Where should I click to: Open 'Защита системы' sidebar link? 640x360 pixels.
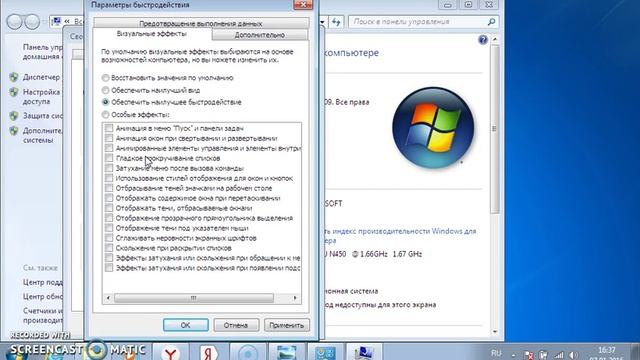pyautogui.click(x=43, y=116)
